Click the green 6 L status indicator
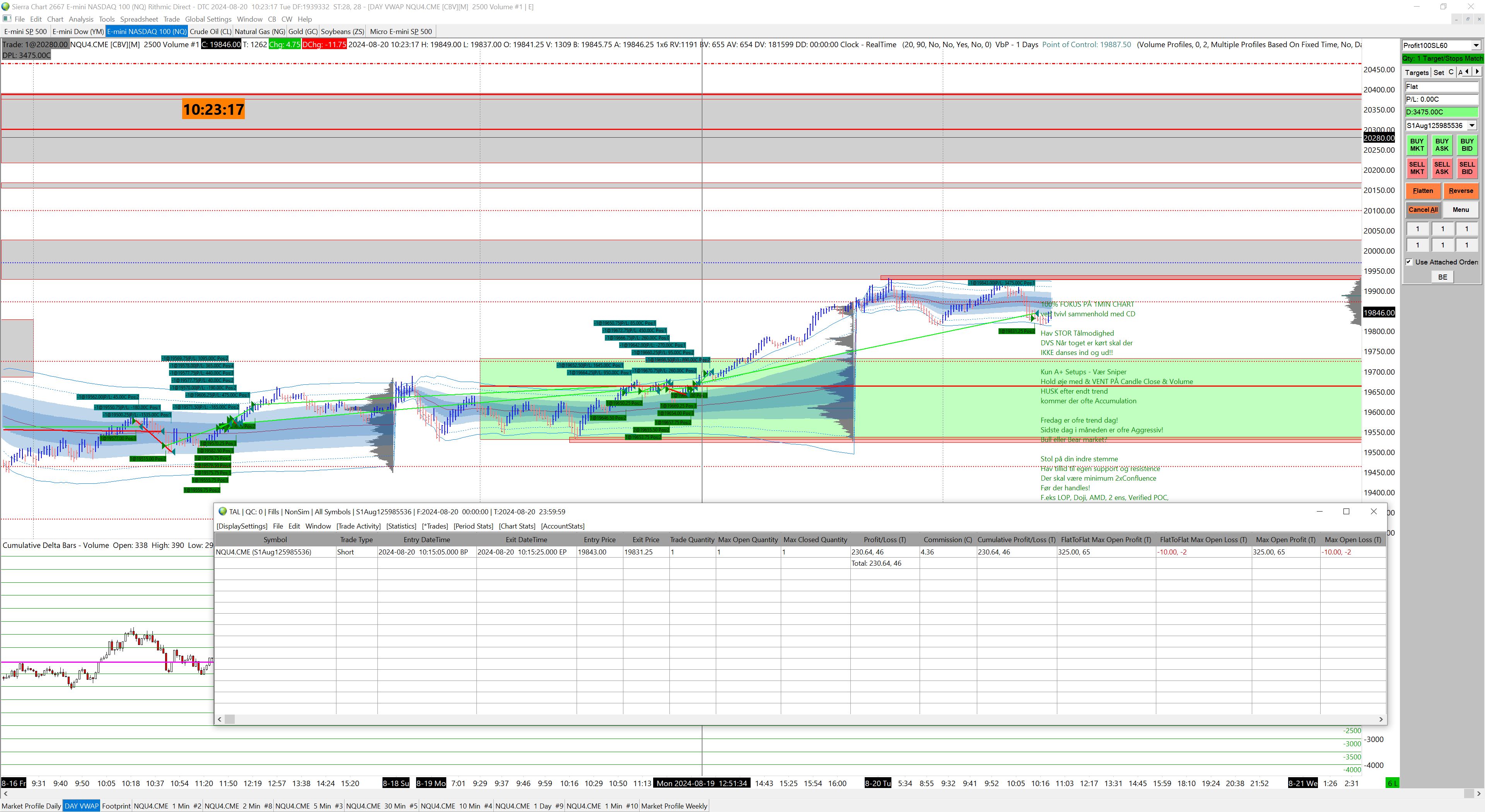The width and height of the screenshot is (1485, 812). pyautogui.click(x=1392, y=783)
